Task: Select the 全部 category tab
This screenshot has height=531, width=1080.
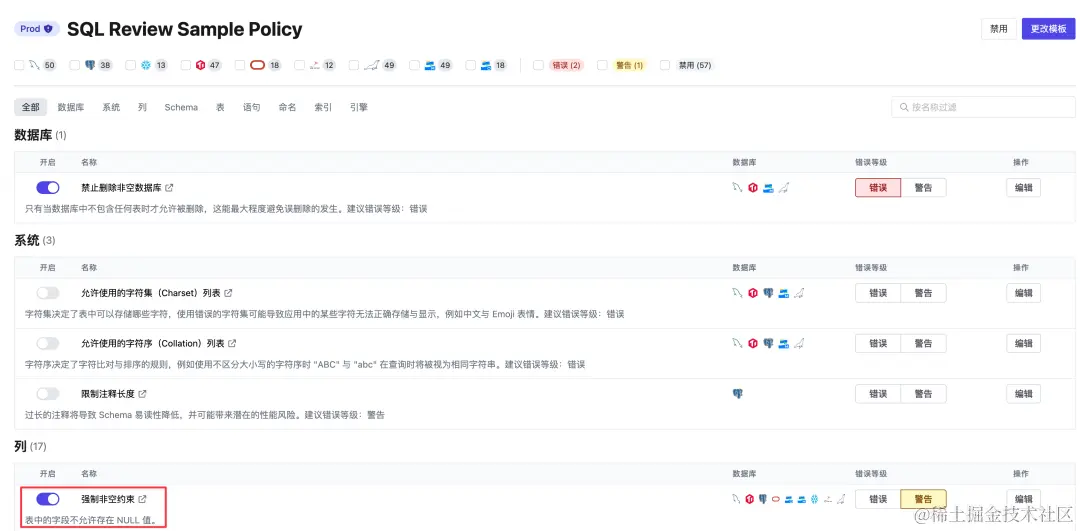Action: pos(30,107)
